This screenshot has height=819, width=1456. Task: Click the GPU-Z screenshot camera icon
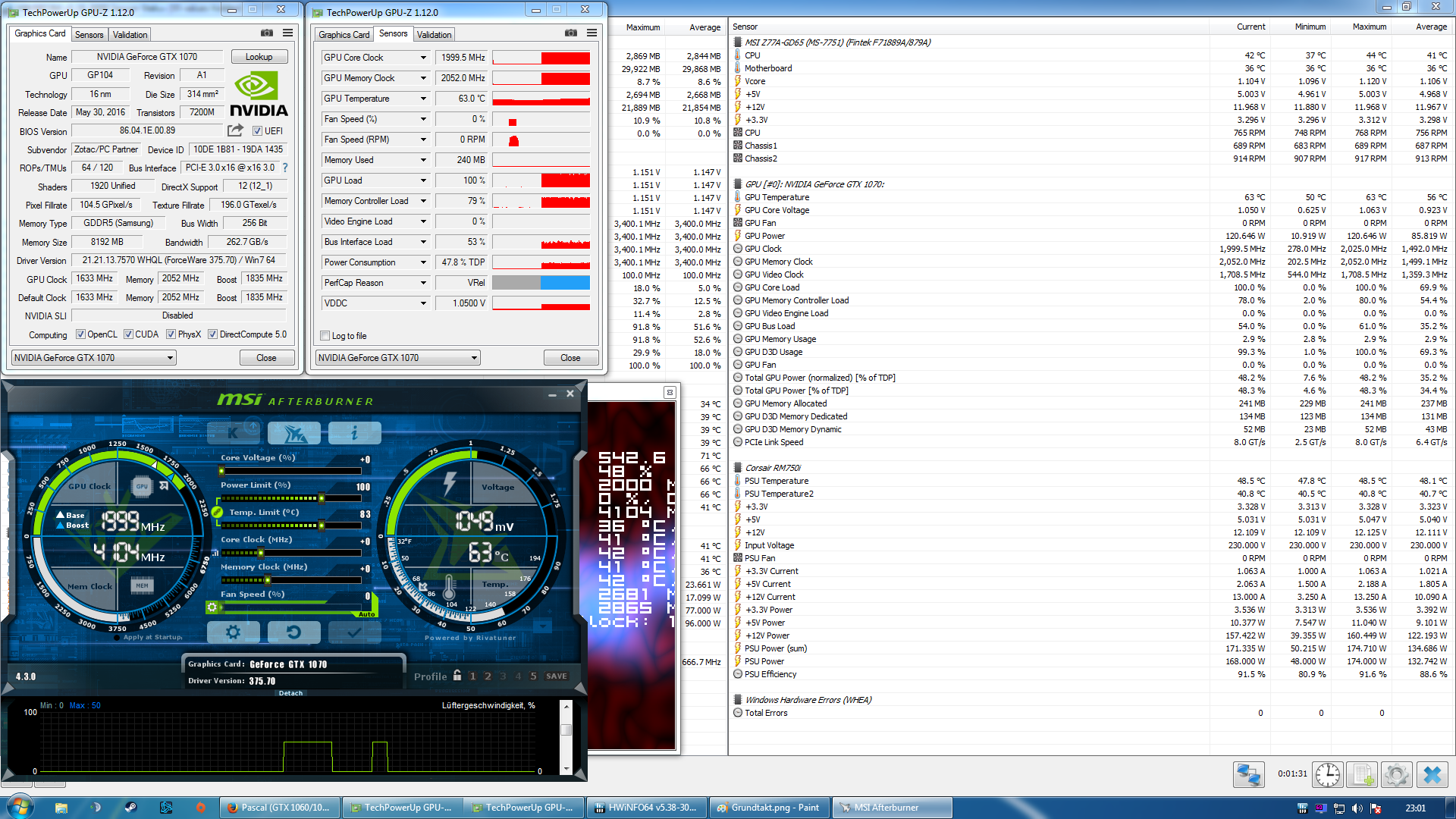pos(267,33)
